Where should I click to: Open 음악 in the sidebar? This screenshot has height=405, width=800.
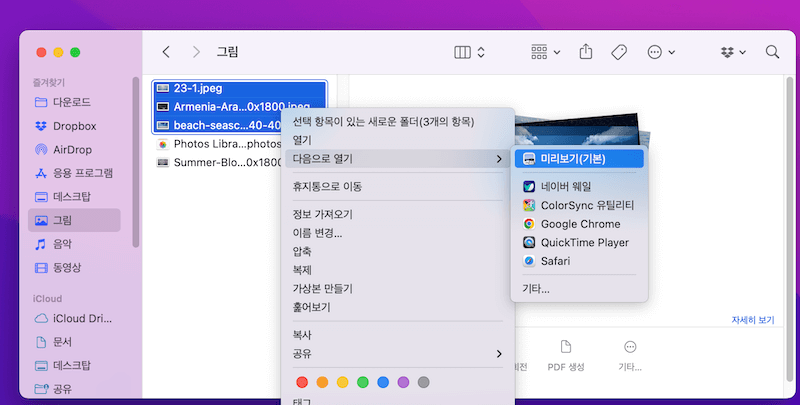74,244
